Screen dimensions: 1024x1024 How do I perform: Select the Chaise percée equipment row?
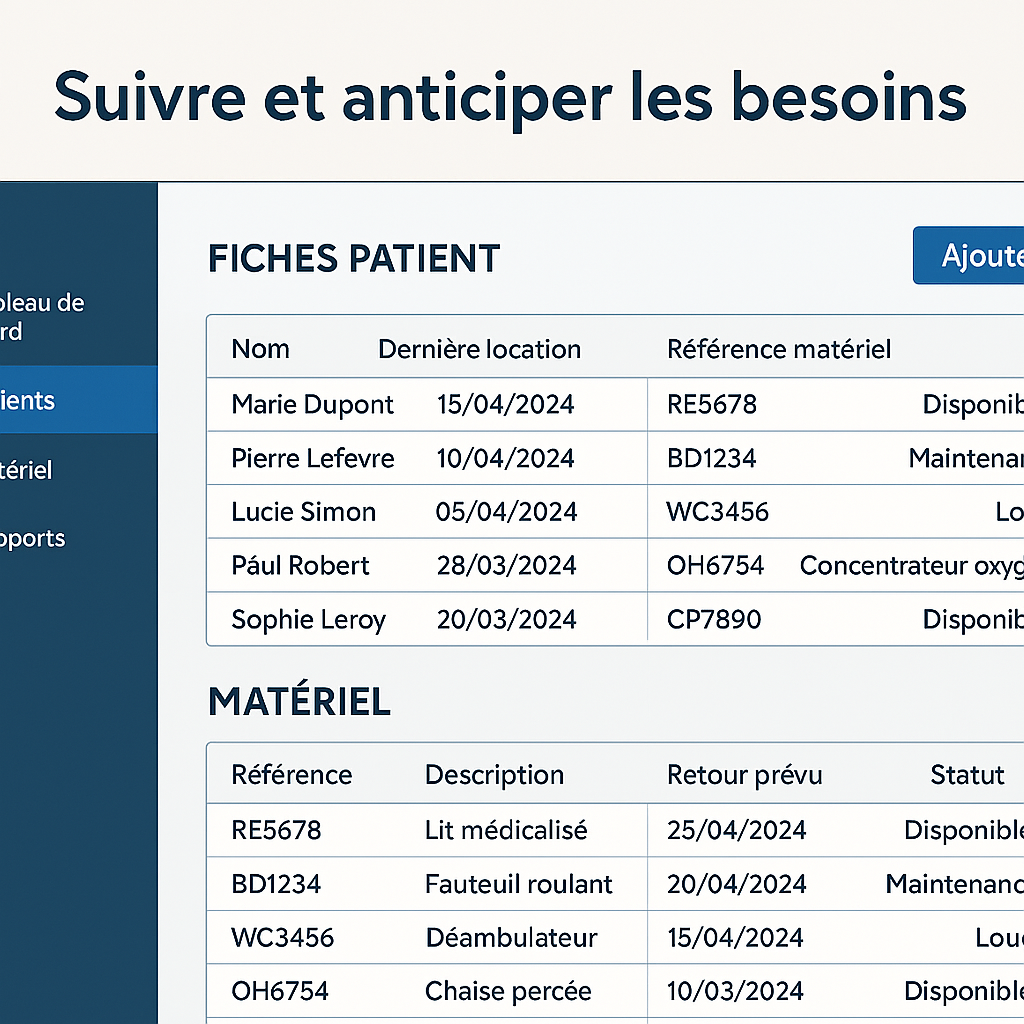pyautogui.click(x=615, y=991)
